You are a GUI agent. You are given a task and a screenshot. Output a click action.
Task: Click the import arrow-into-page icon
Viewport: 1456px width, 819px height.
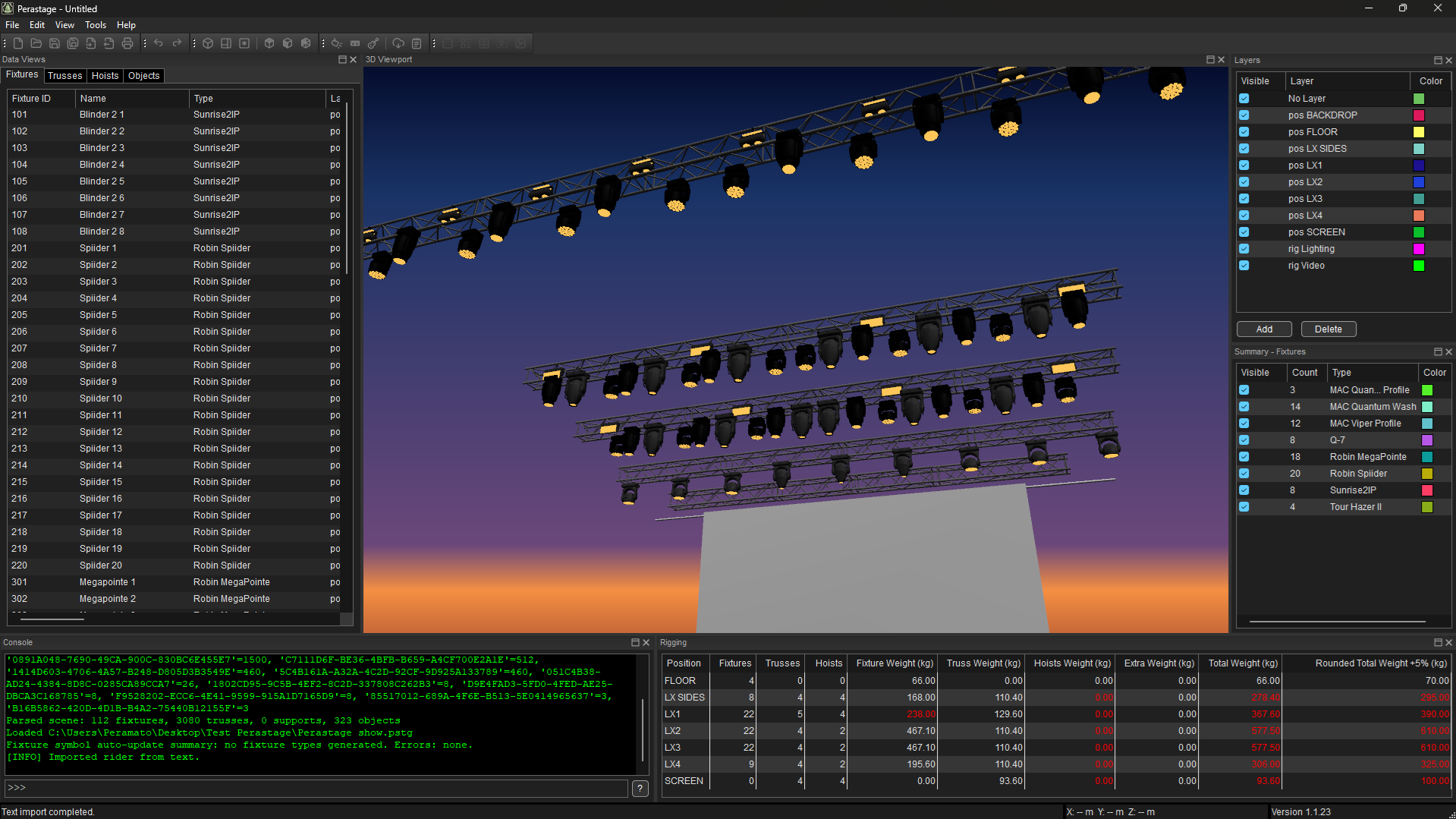point(91,43)
